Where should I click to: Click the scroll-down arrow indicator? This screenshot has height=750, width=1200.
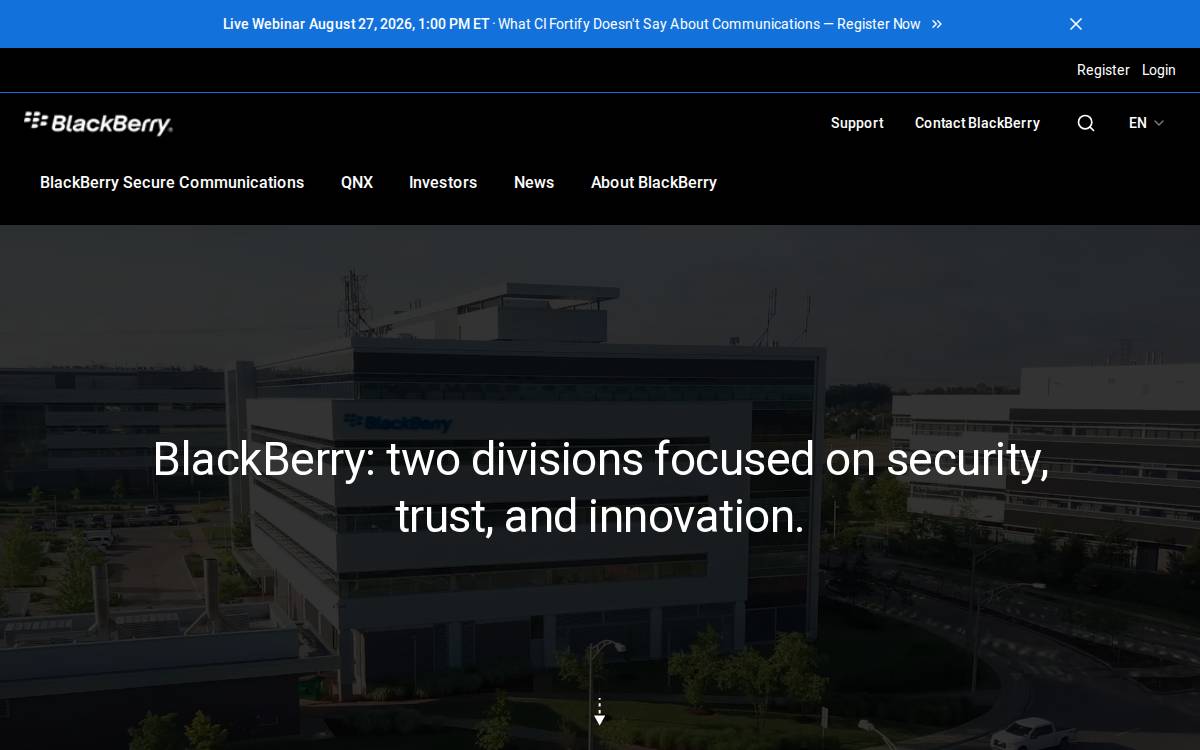[x=599, y=712]
